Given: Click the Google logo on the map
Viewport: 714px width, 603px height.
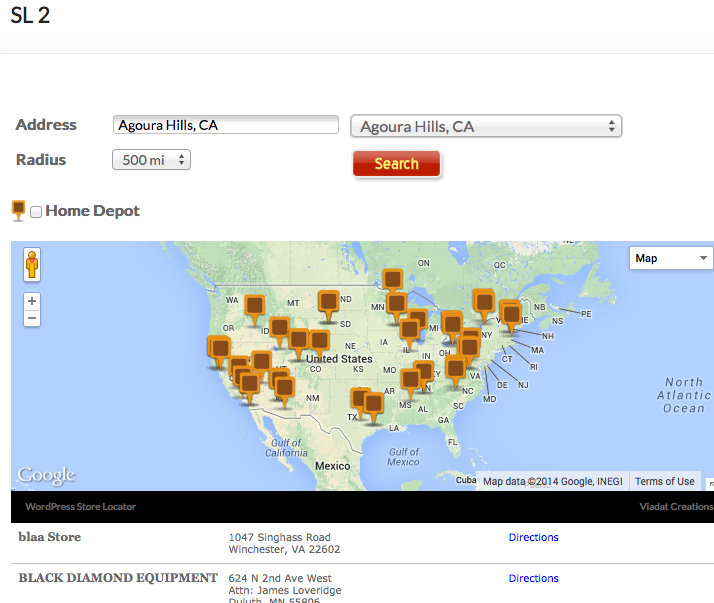Looking at the screenshot, I should 46,476.
